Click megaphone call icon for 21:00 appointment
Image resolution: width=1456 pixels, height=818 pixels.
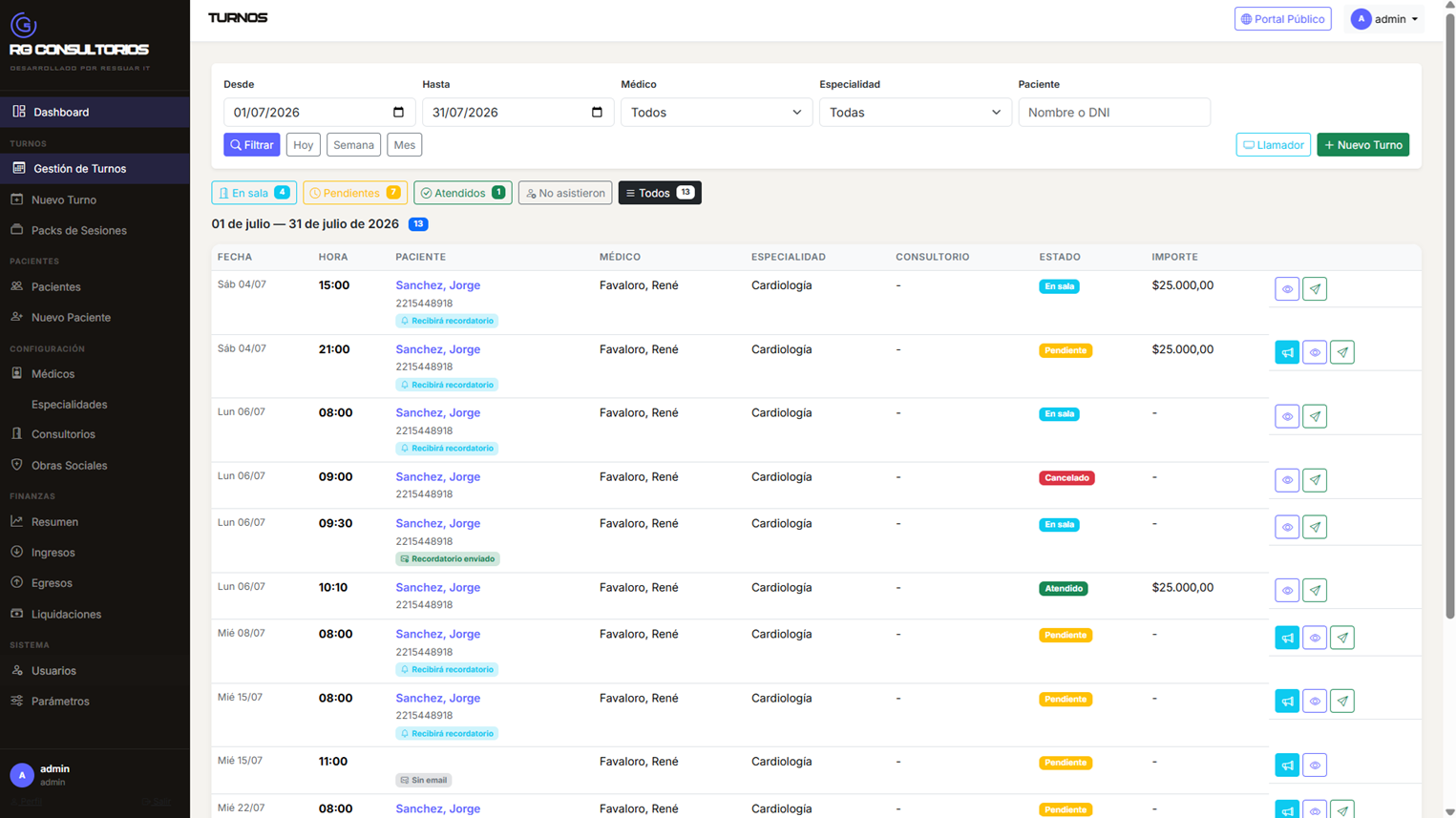[1287, 352]
